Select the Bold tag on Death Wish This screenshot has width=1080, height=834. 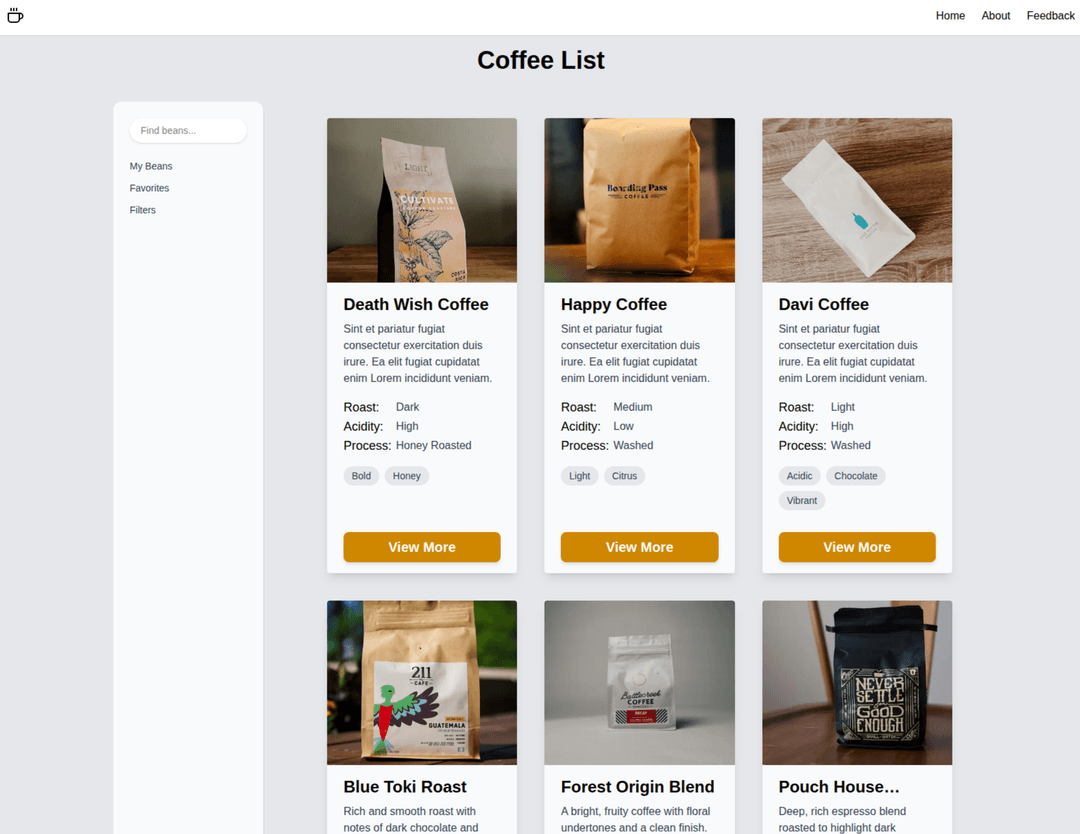361,476
